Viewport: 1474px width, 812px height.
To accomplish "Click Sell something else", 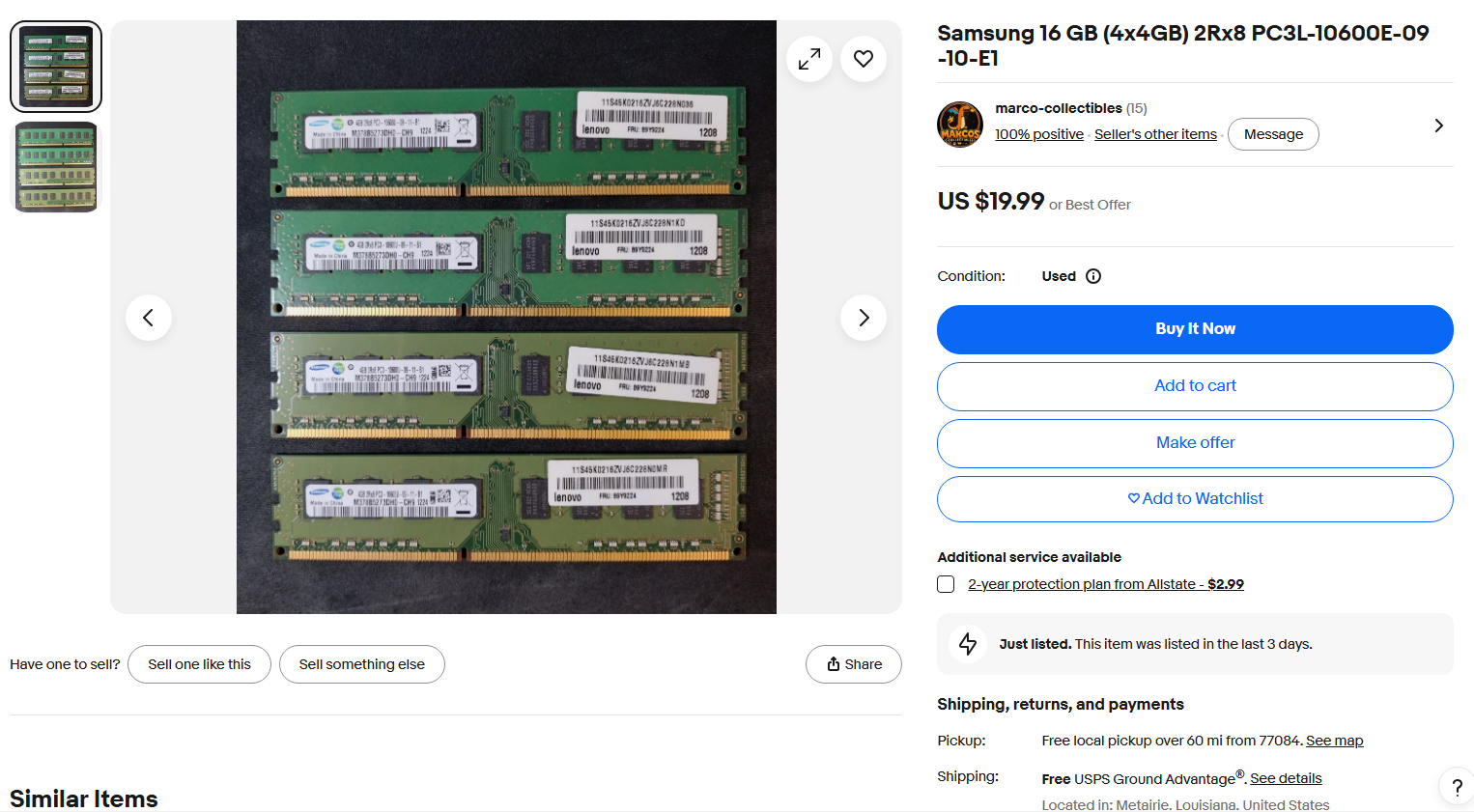I will (x=362, y=664).
